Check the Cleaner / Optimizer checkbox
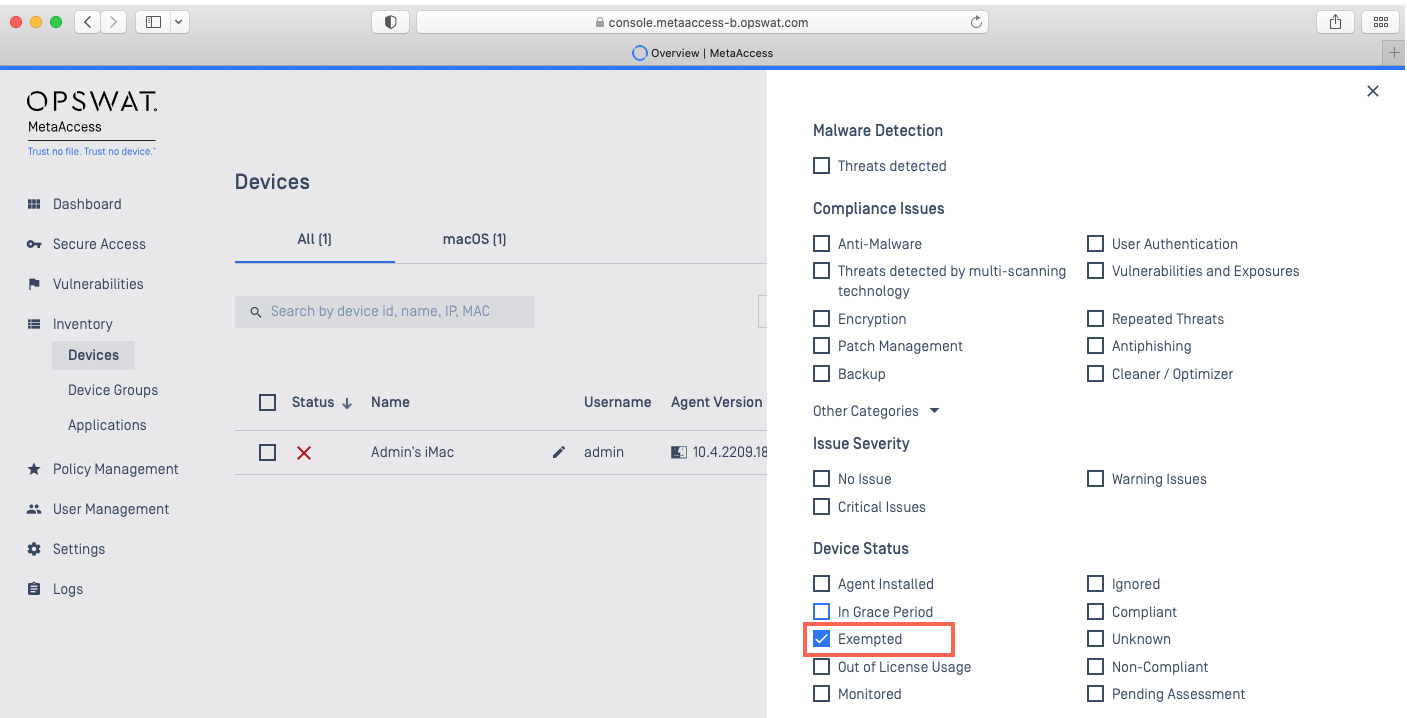Screen dimensions: 1407x718 pos(1095,374)
